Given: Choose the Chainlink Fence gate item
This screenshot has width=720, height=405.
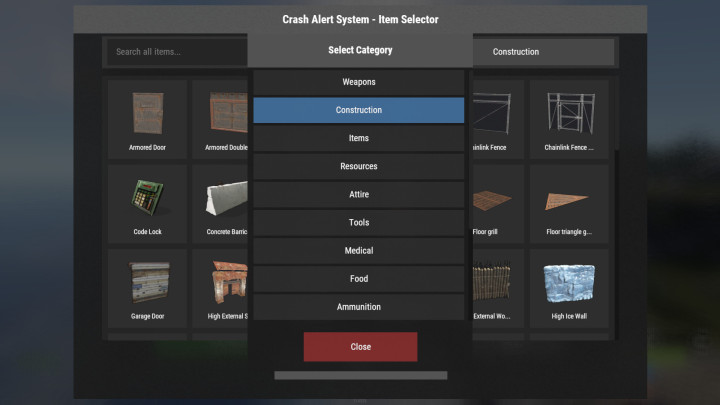Looking at the screenshot, I should click(569, 119).
